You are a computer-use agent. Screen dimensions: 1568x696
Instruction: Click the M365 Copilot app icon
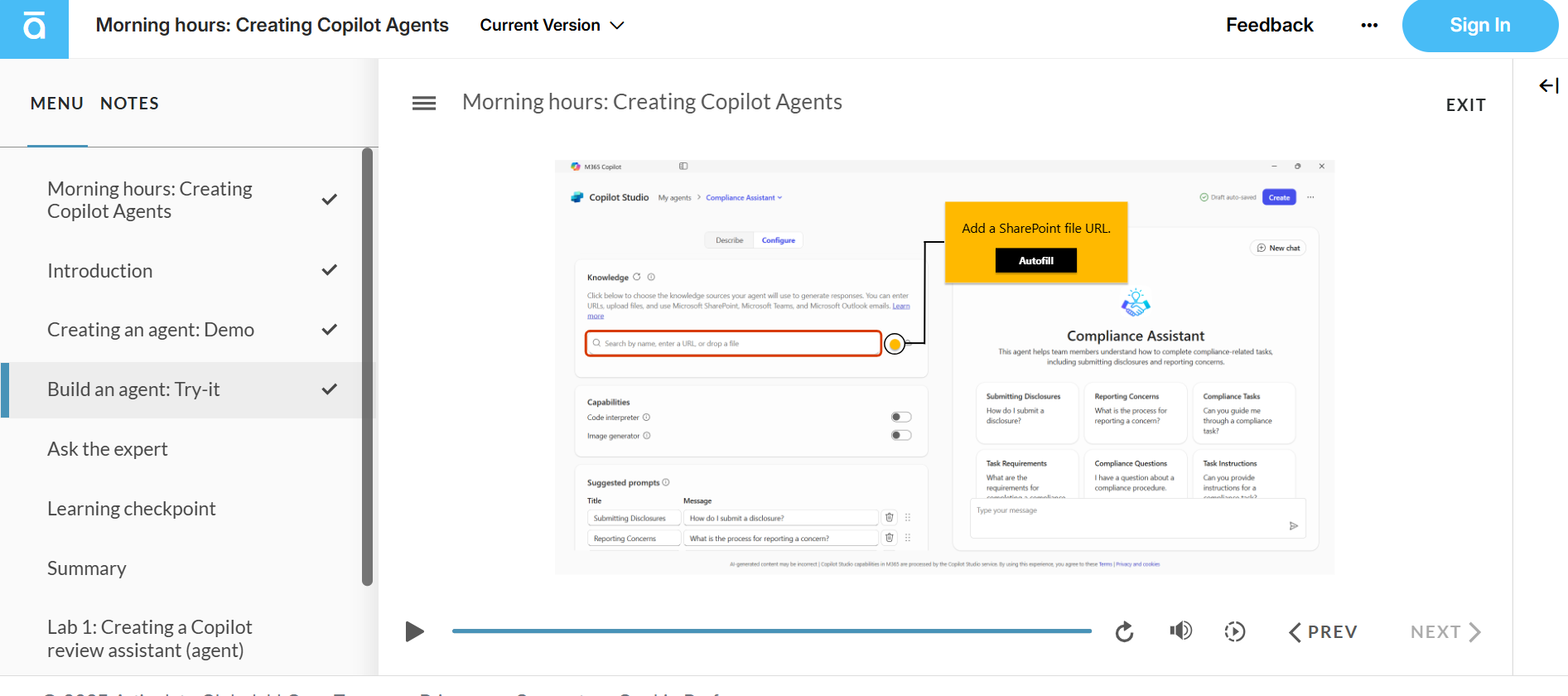point(576,167)
